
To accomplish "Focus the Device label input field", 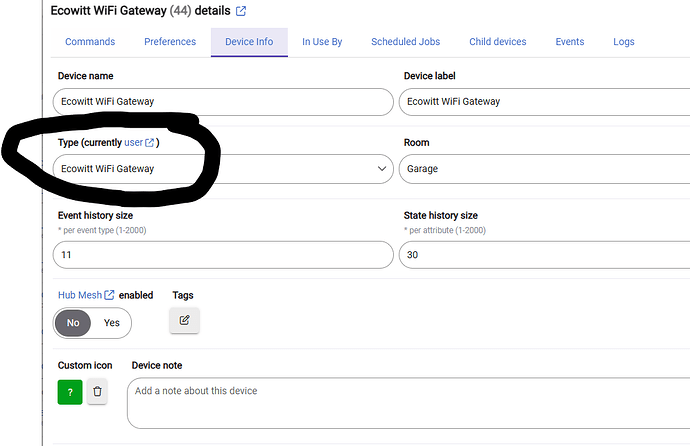I will pyautogui.click(x=544, y=102).
